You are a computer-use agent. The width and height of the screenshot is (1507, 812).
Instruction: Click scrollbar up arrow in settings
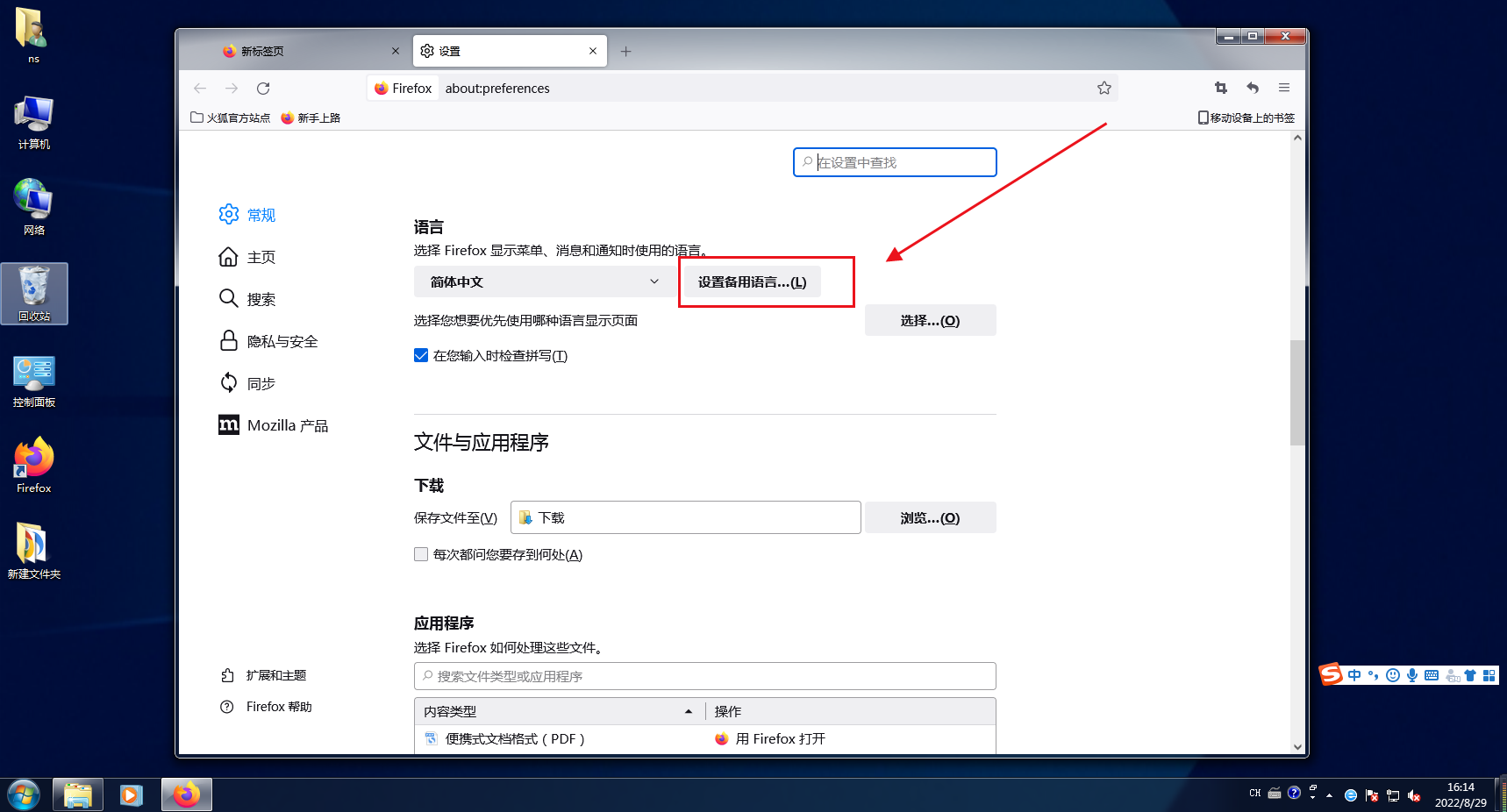tap(1297, 138)
